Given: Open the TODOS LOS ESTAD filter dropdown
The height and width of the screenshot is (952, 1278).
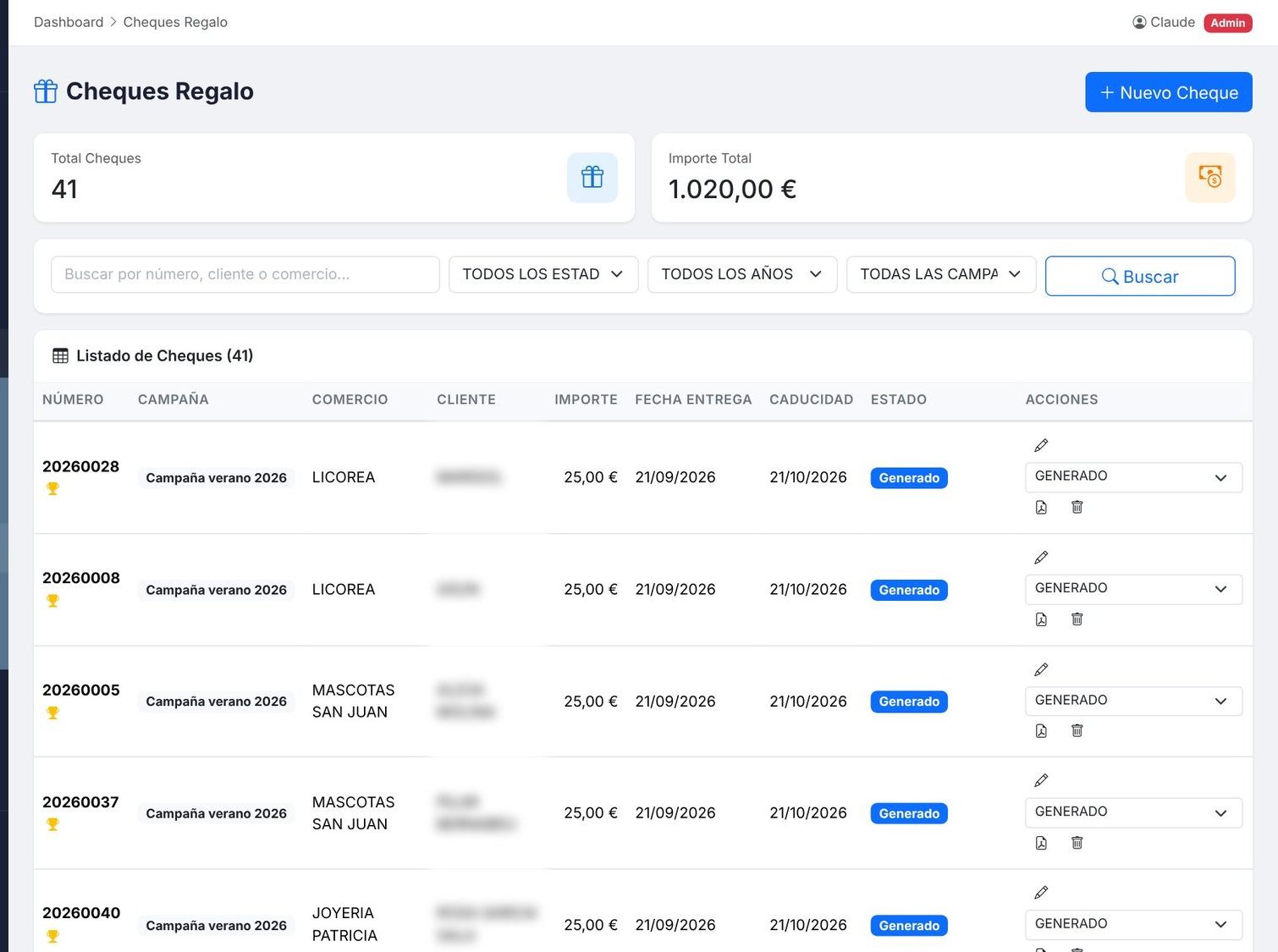Looking at the screenshot, I should pyautogui.click(x=543, y=275).
